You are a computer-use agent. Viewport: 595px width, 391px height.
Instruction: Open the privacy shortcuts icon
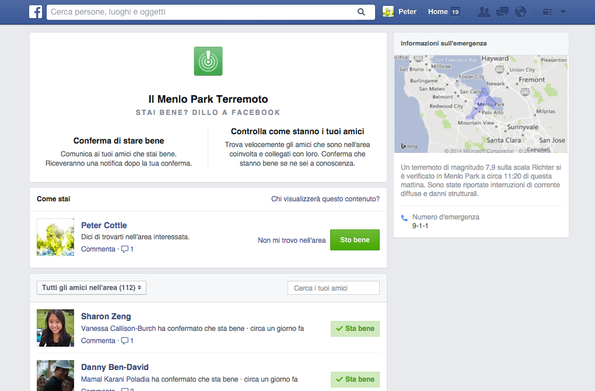pos(547,12)
